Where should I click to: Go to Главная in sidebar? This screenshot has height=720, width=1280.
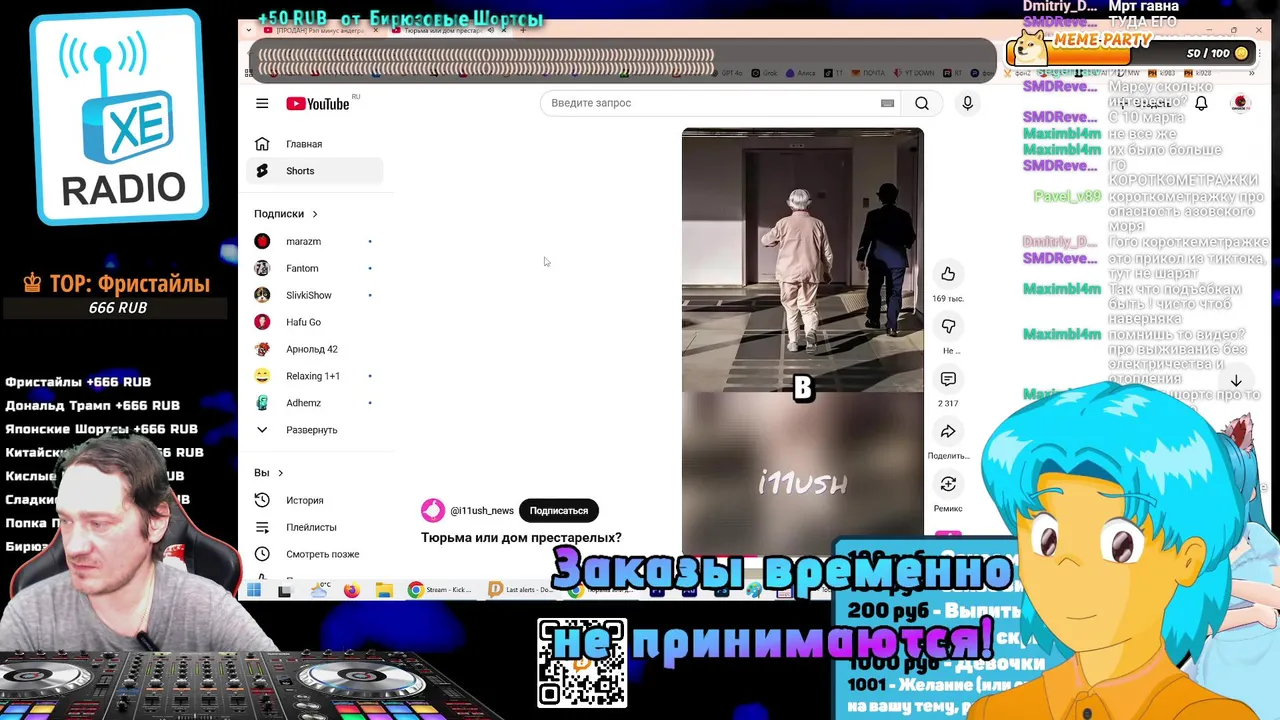pyautogui.click(x=314, y=144)
